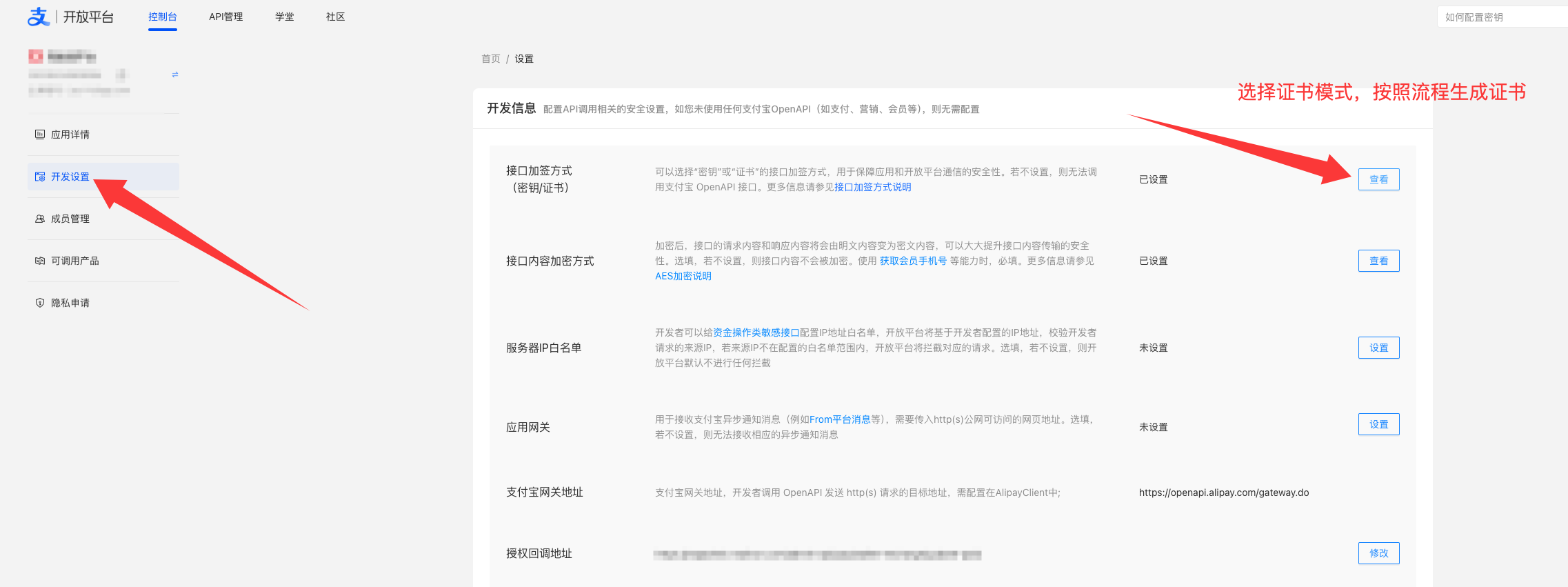
Task: Click the 可调用产品 sidebar icon
Action: (x=40, y=261)
